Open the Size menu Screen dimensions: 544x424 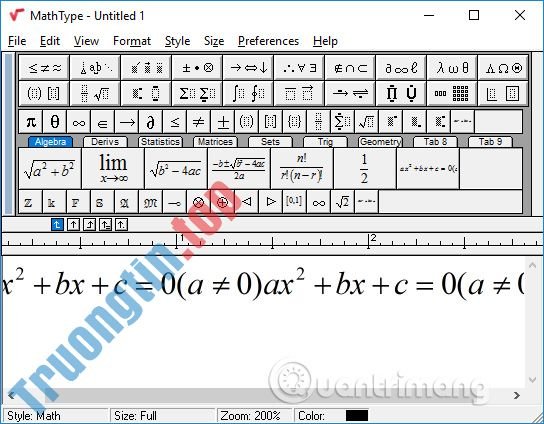click(x=214, y=41)
